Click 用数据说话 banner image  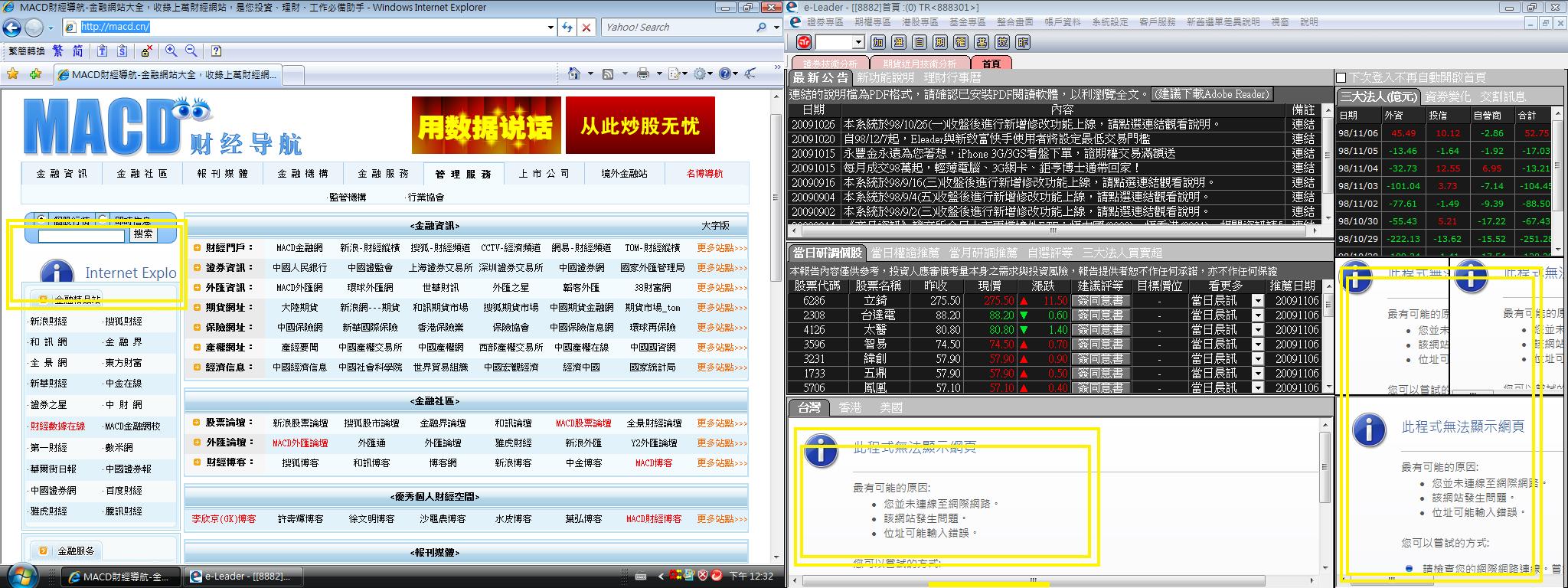[485, 125]
